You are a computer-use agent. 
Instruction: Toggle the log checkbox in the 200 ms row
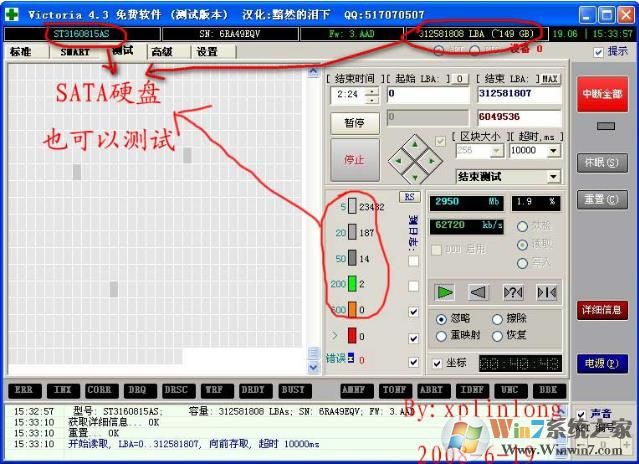[413, 286]
